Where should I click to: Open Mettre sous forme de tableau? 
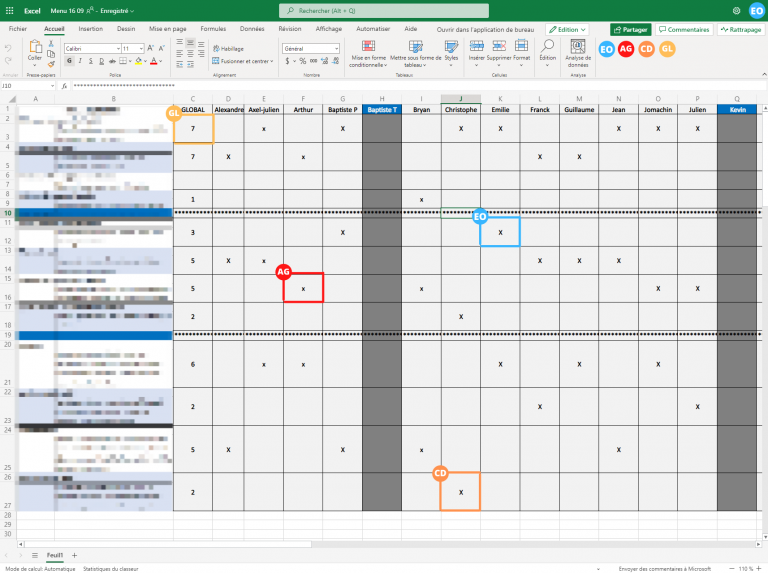coord(415,53)
